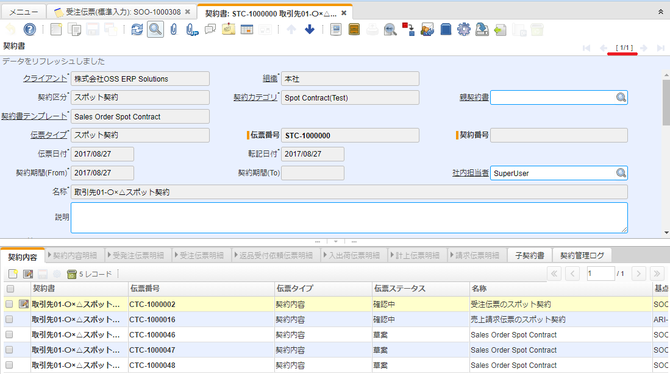Viewport: 670px width, 374px height.
Task: Collapse the header with top-right chevron
Action: tap(661, 12)
